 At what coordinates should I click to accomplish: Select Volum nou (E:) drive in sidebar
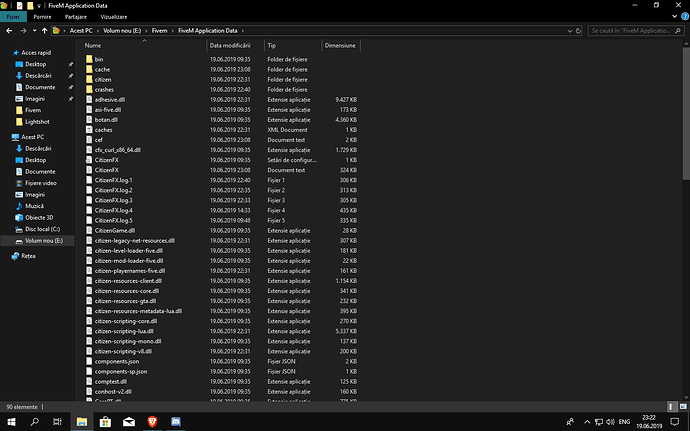44,241
